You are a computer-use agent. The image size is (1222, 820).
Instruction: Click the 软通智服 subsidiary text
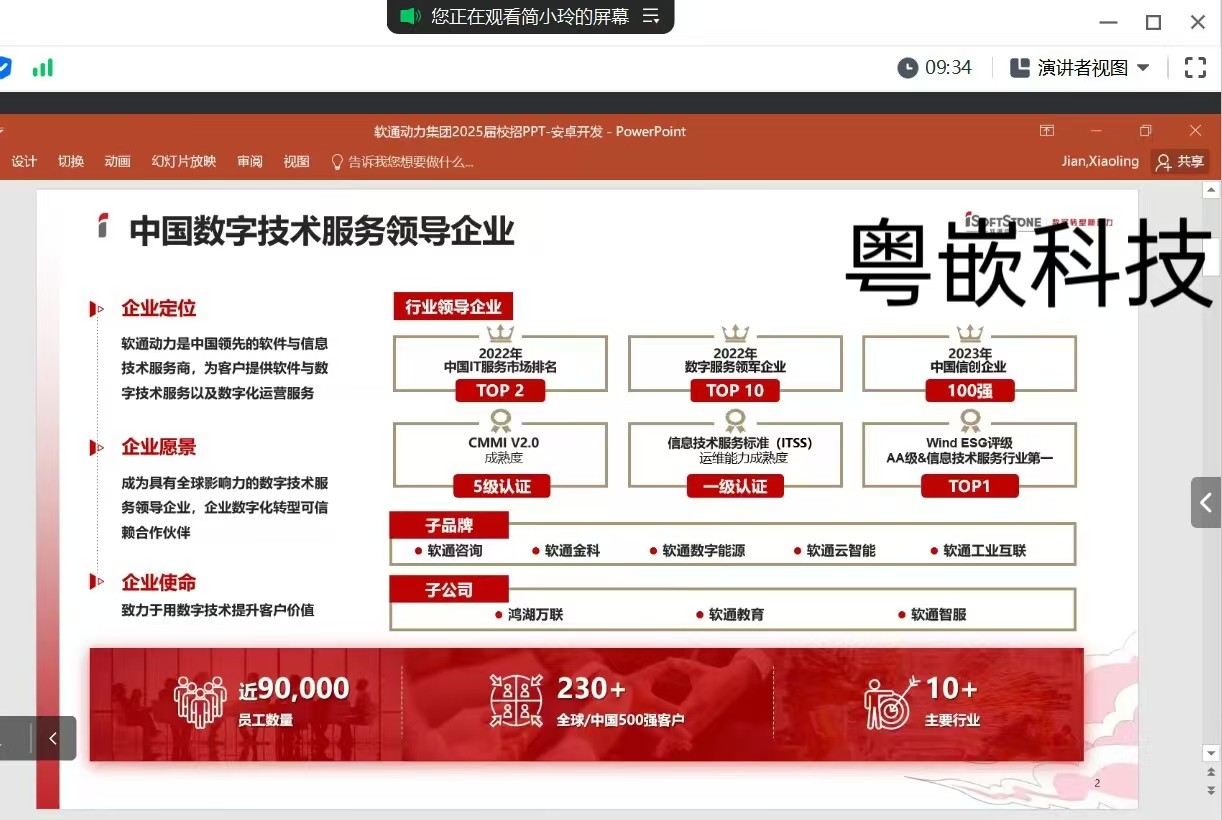(939, 615)
